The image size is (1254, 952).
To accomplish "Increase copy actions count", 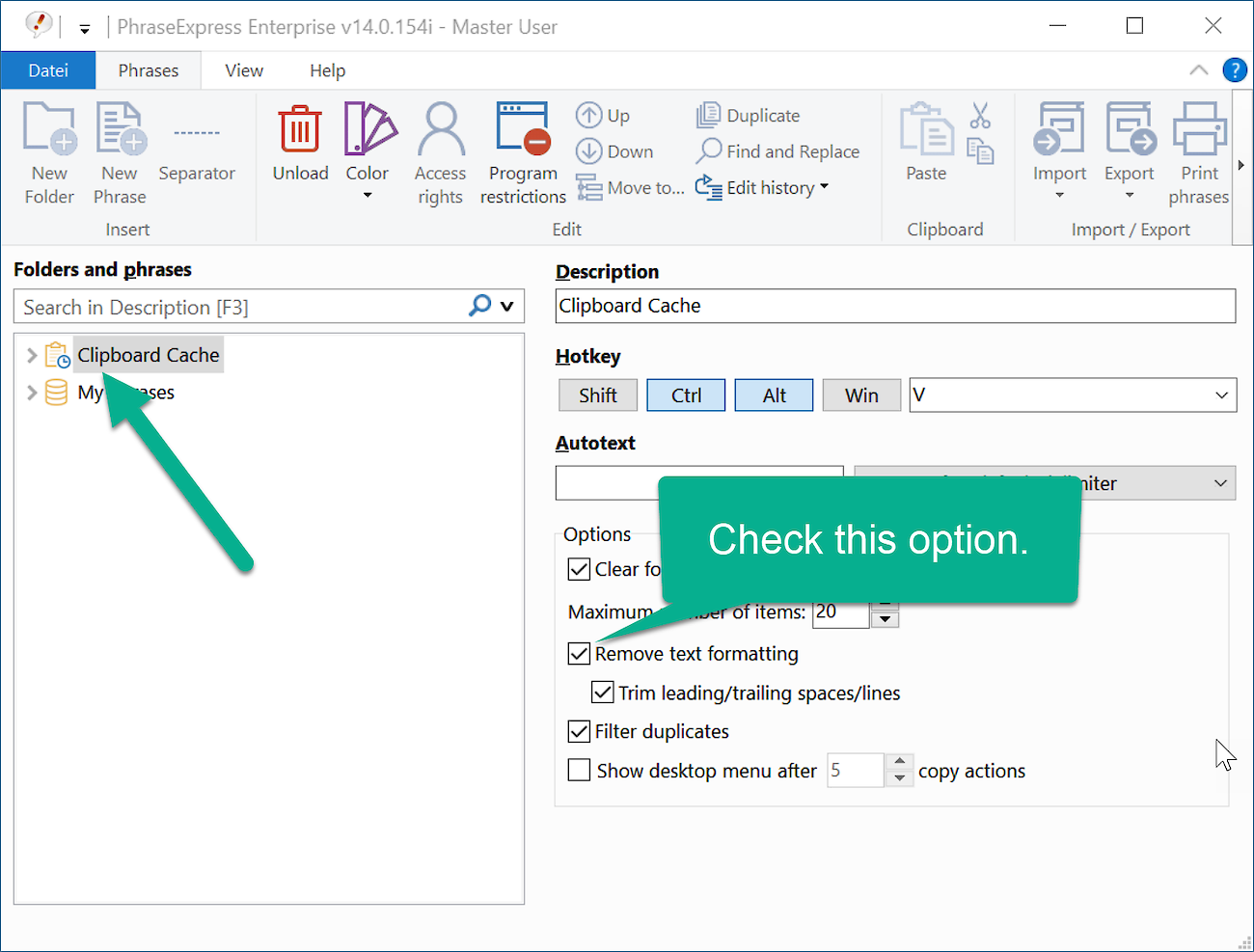I will [x=899, y=761].
